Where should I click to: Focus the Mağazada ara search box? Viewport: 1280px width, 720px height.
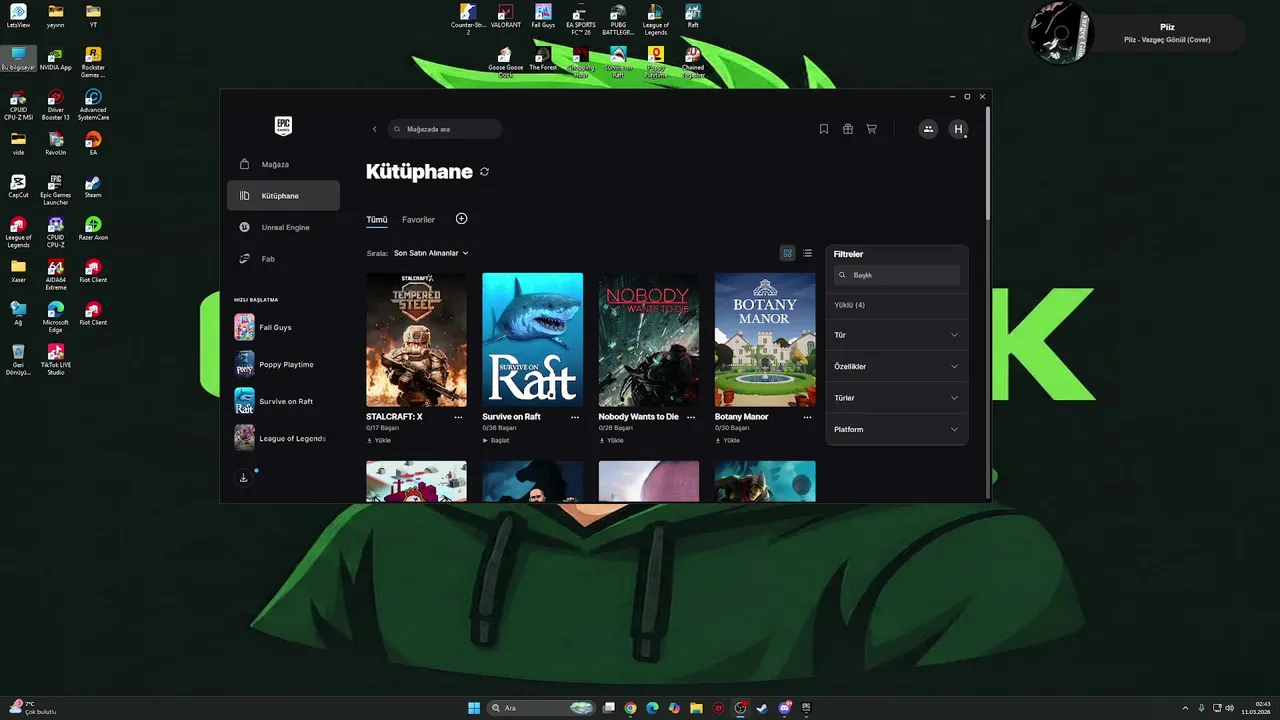click(444, 129)
